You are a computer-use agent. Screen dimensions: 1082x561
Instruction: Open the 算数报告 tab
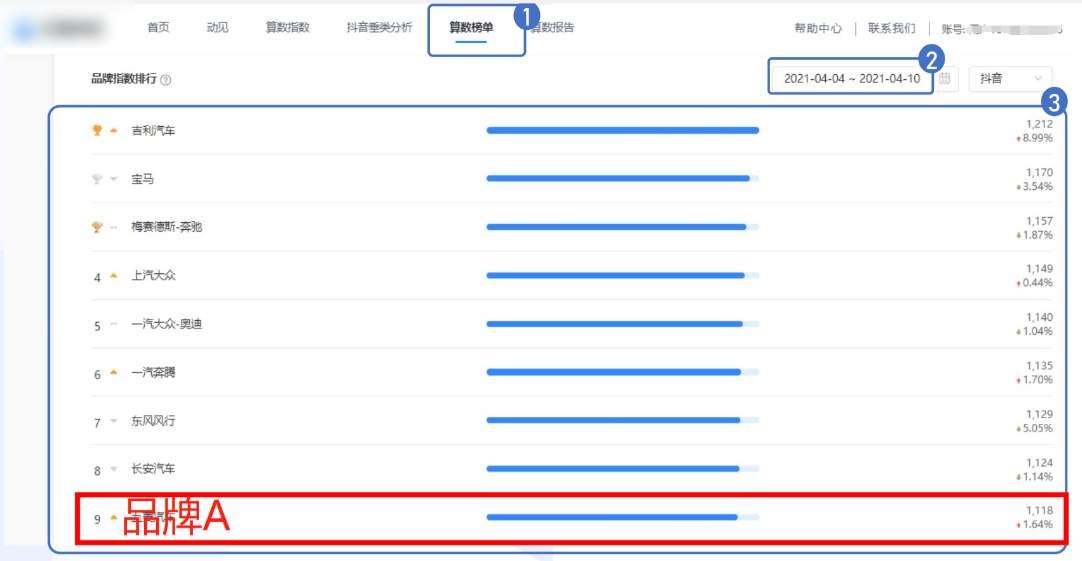tap(553, 28)
